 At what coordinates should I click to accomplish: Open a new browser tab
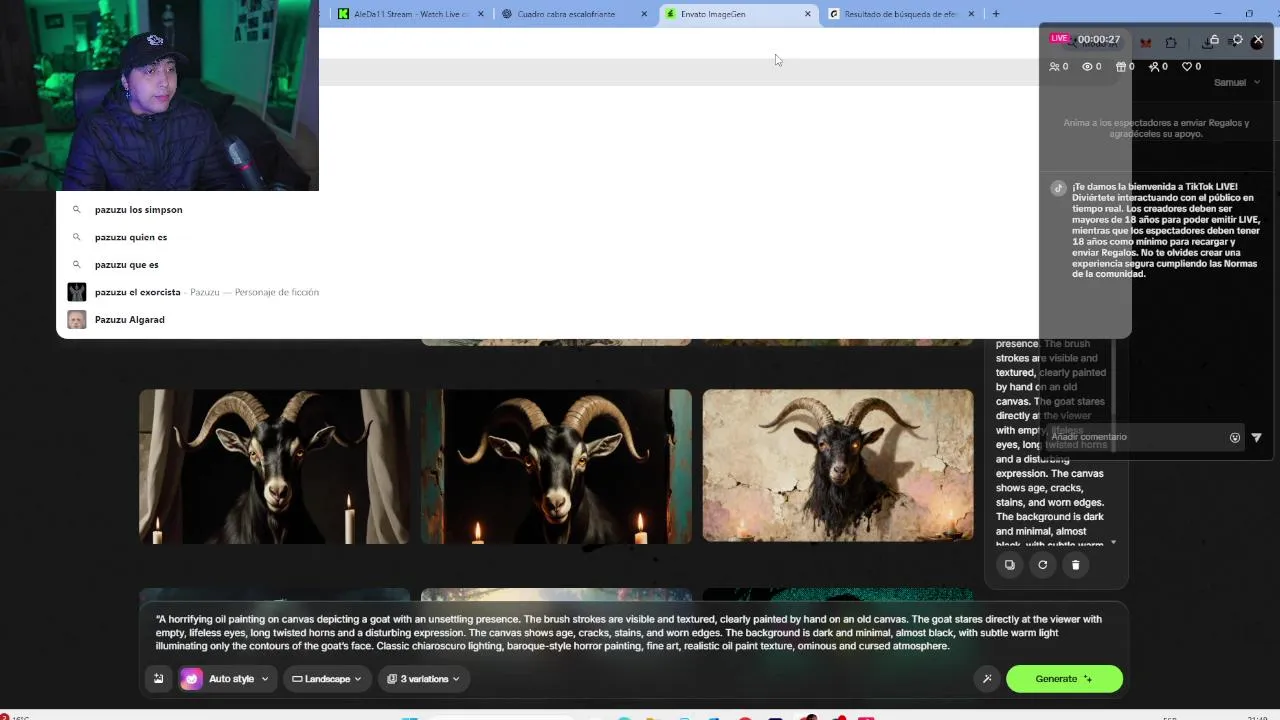[x=996, y=14]
